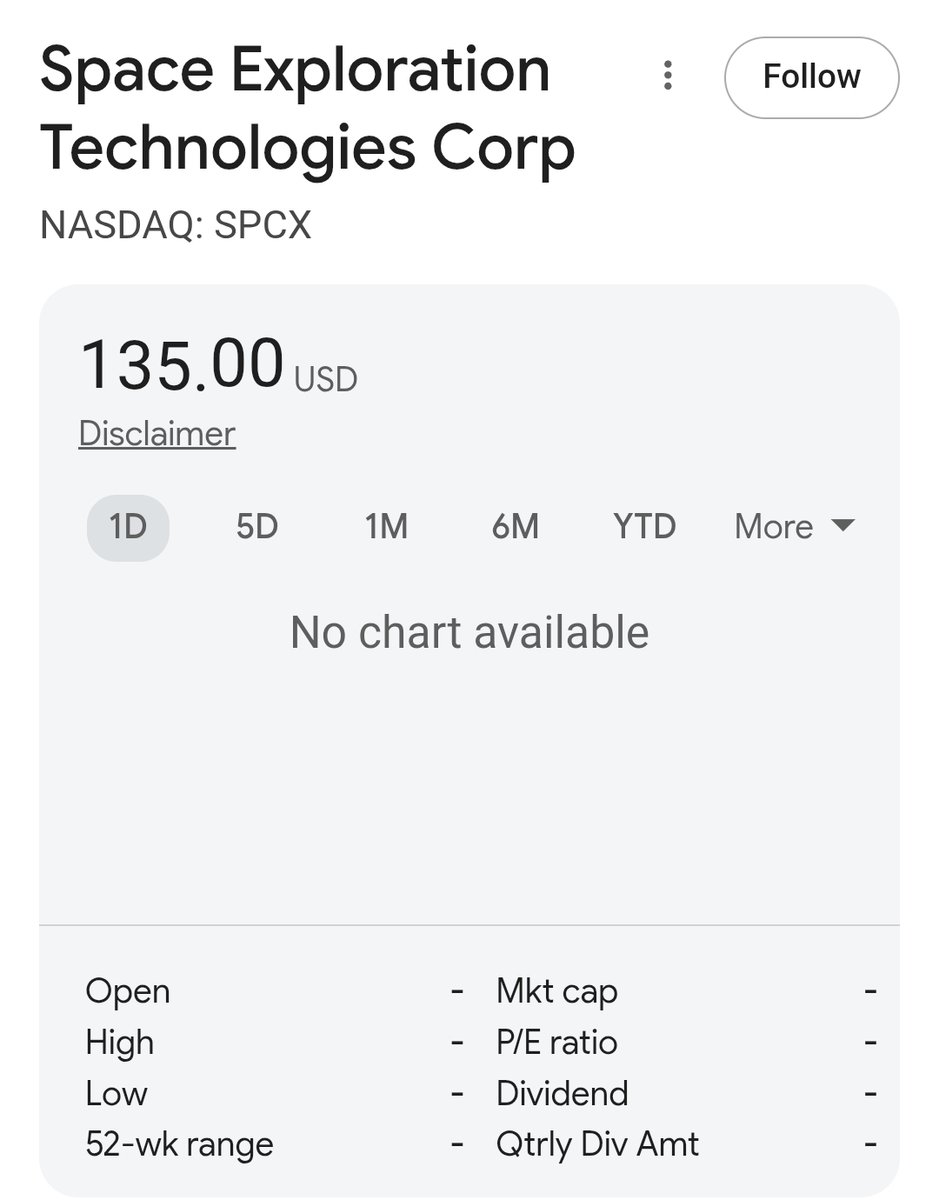
Task: Click the 52-wk range label
Action: [x=179, y=1144]
